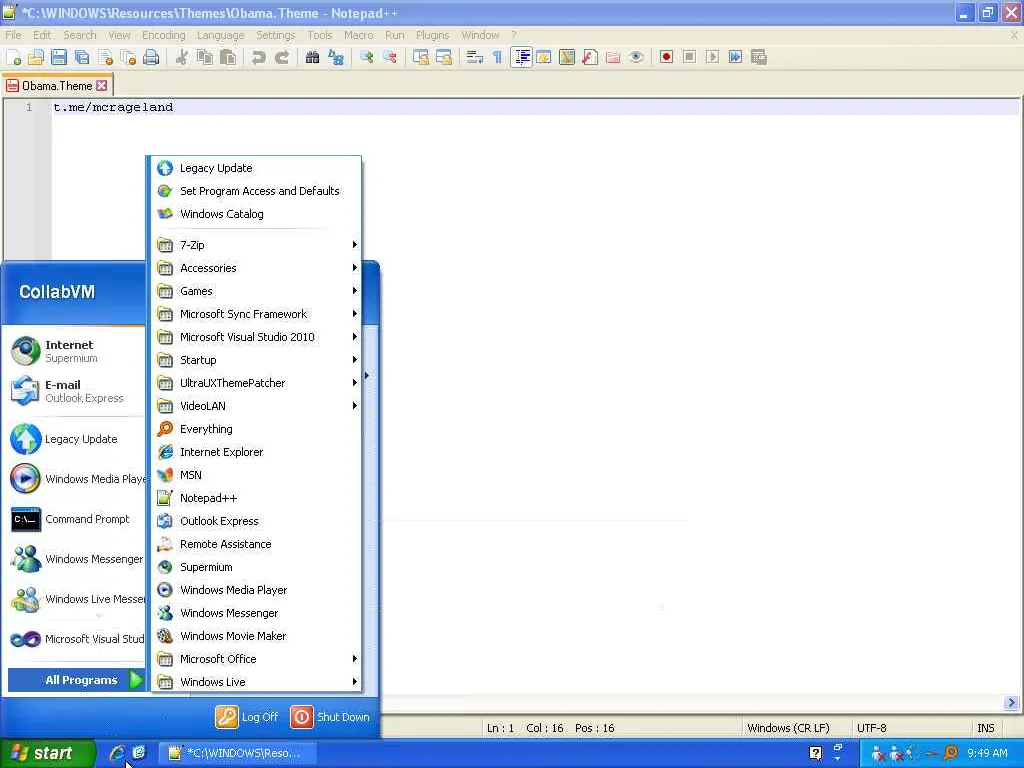Click the Save All toolbar icon

[82, 57]
